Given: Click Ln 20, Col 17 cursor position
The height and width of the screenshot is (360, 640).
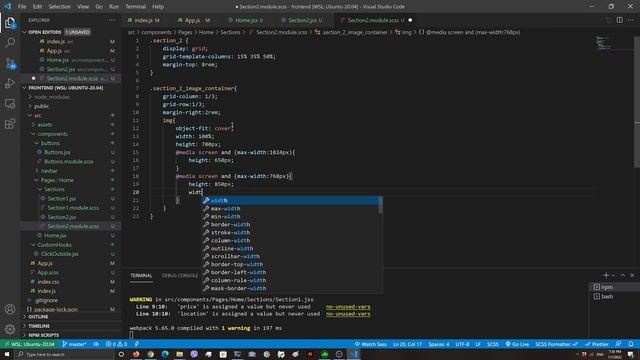Looking at the screenshot, I should (x=407, y=344).
